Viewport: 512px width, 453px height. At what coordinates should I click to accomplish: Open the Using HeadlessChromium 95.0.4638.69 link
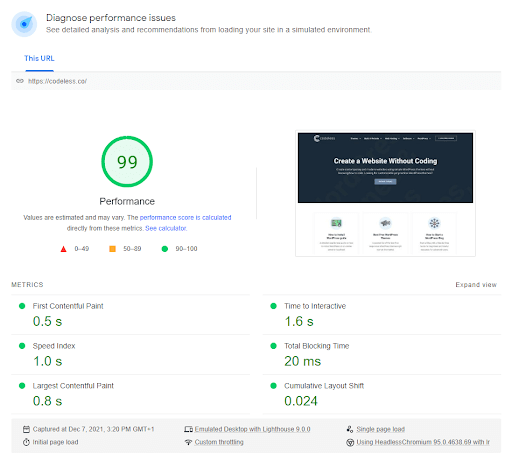pyautogui.click(x=423, y=442)
